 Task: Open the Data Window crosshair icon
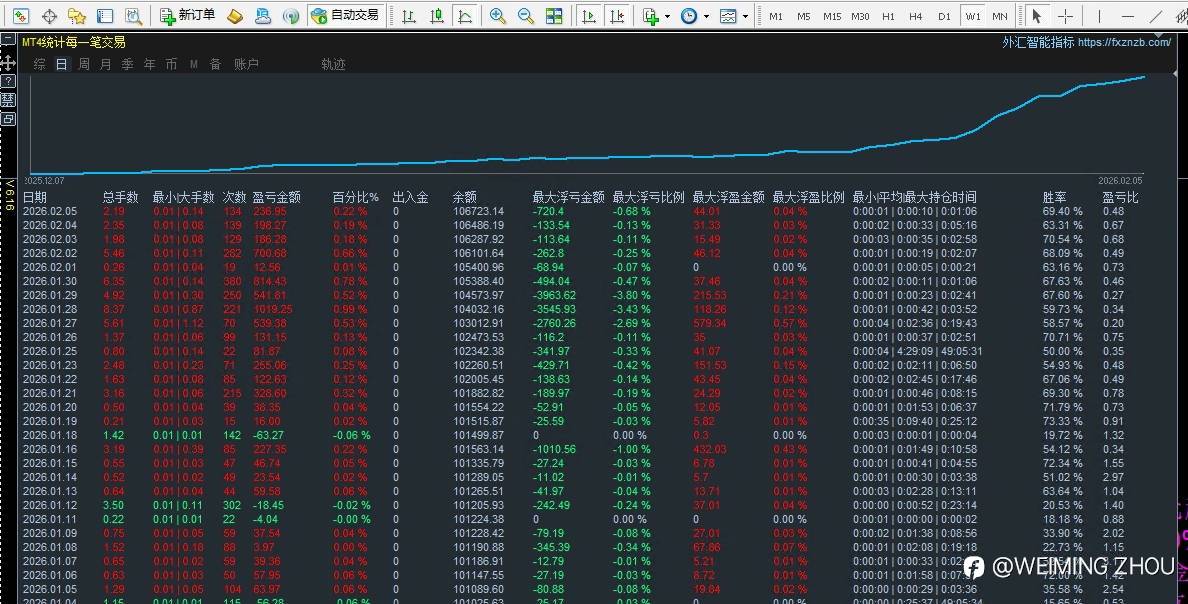pyautogui.click(x=49, y=15)
